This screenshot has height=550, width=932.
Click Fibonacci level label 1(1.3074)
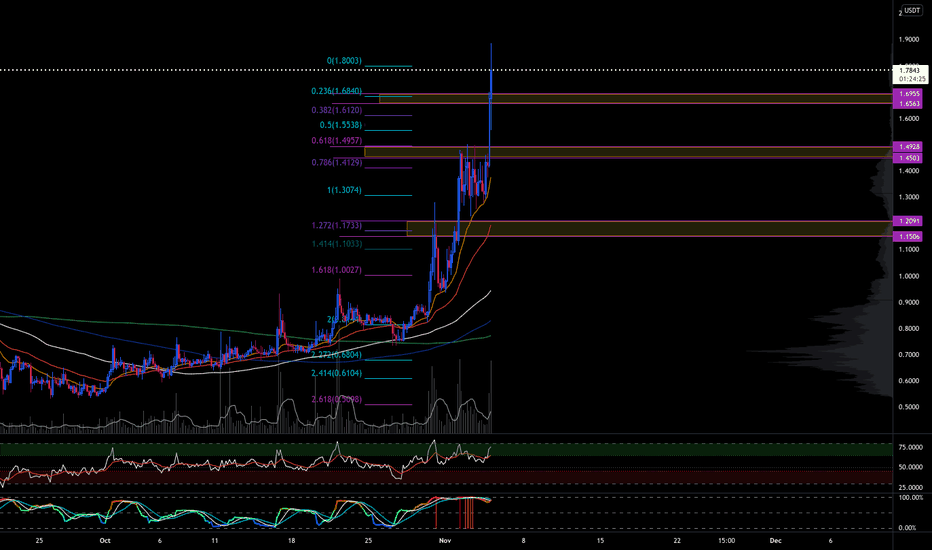coord(344,190)
